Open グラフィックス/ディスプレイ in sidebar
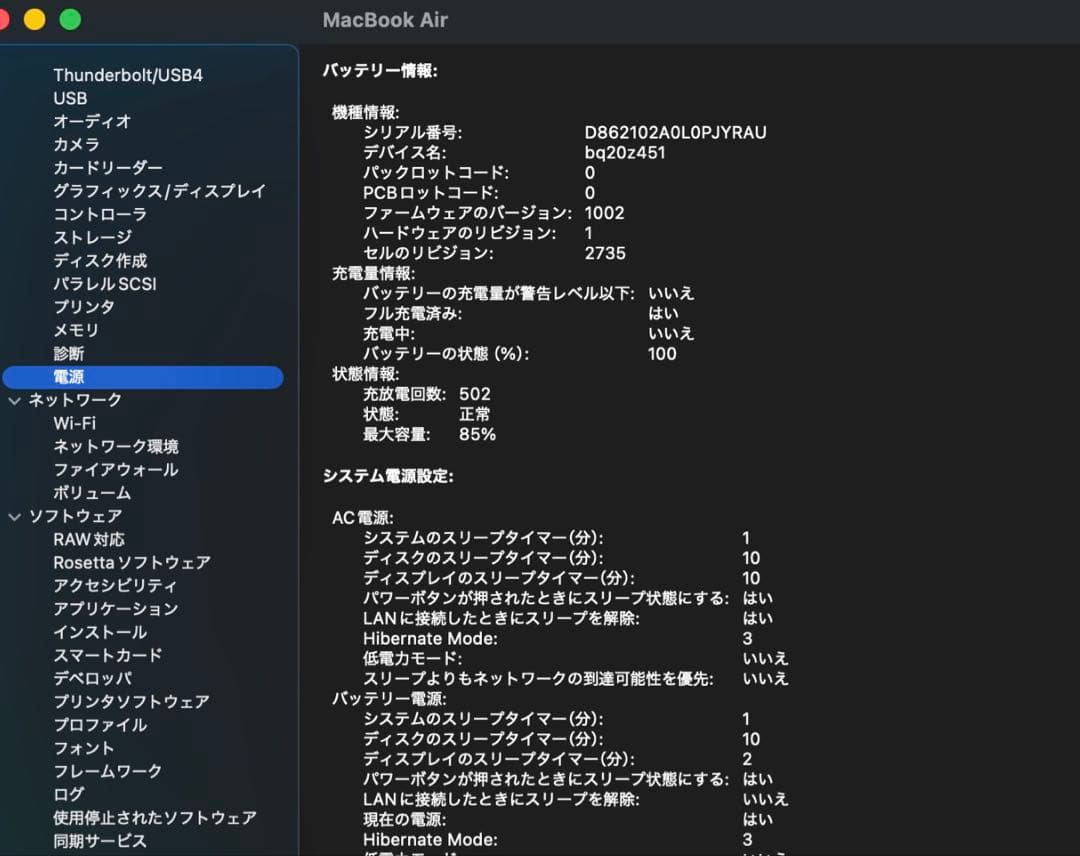The height and width of the screenshot is (856, 1080). tap(159, 191)
